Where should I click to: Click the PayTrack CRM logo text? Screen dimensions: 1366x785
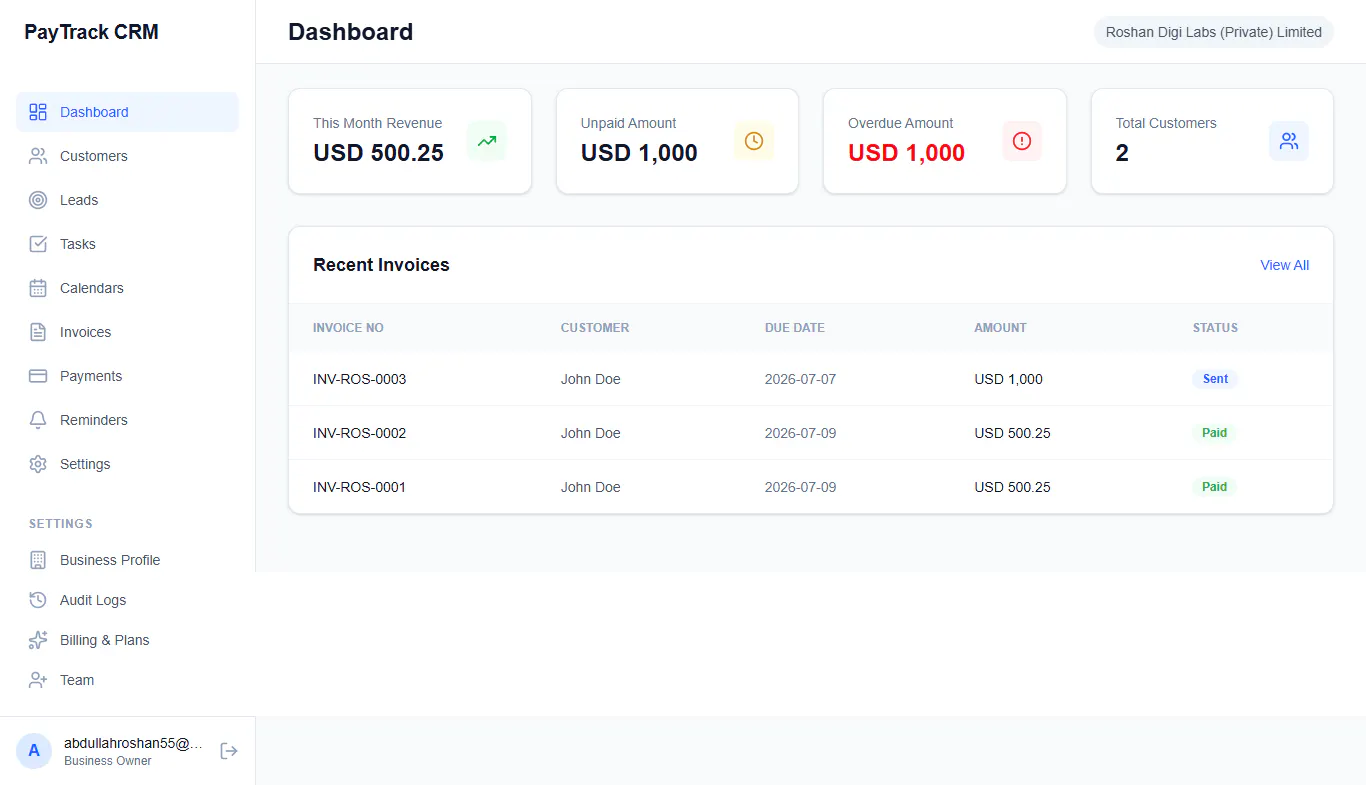click(91, 32)
